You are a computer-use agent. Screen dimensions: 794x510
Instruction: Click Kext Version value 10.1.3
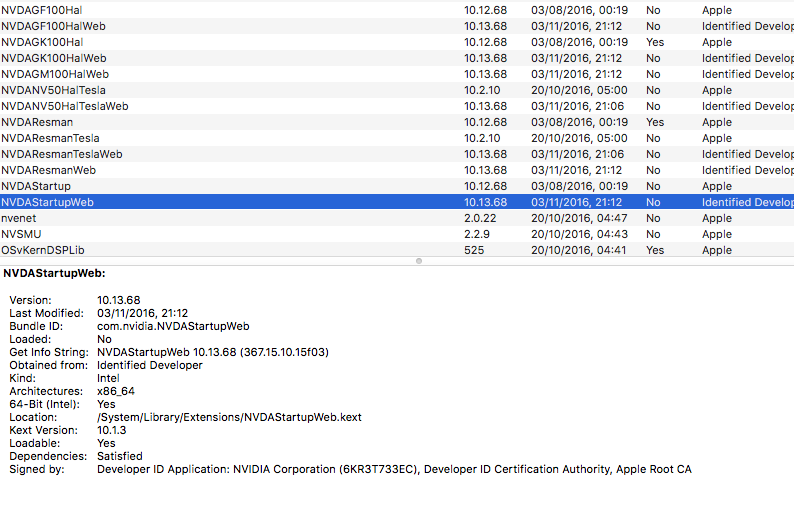112,430
